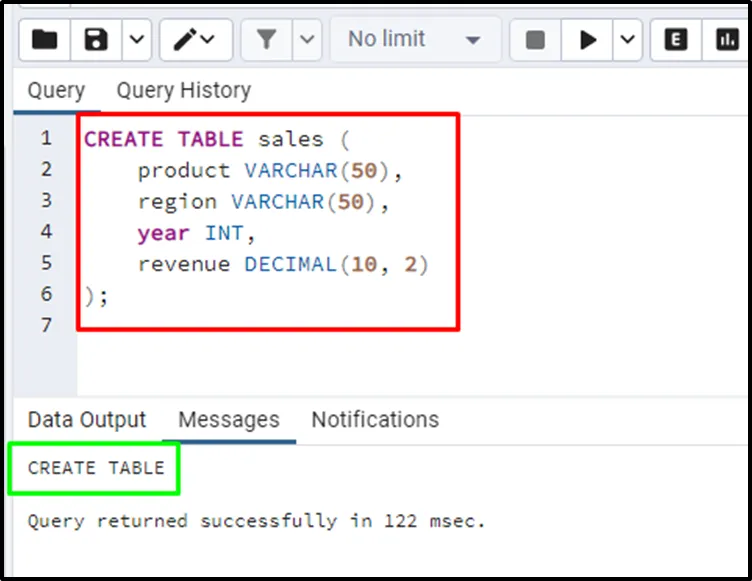Click the stop query square button
Screen dimensions: 752x581
[x=535, y=40]
